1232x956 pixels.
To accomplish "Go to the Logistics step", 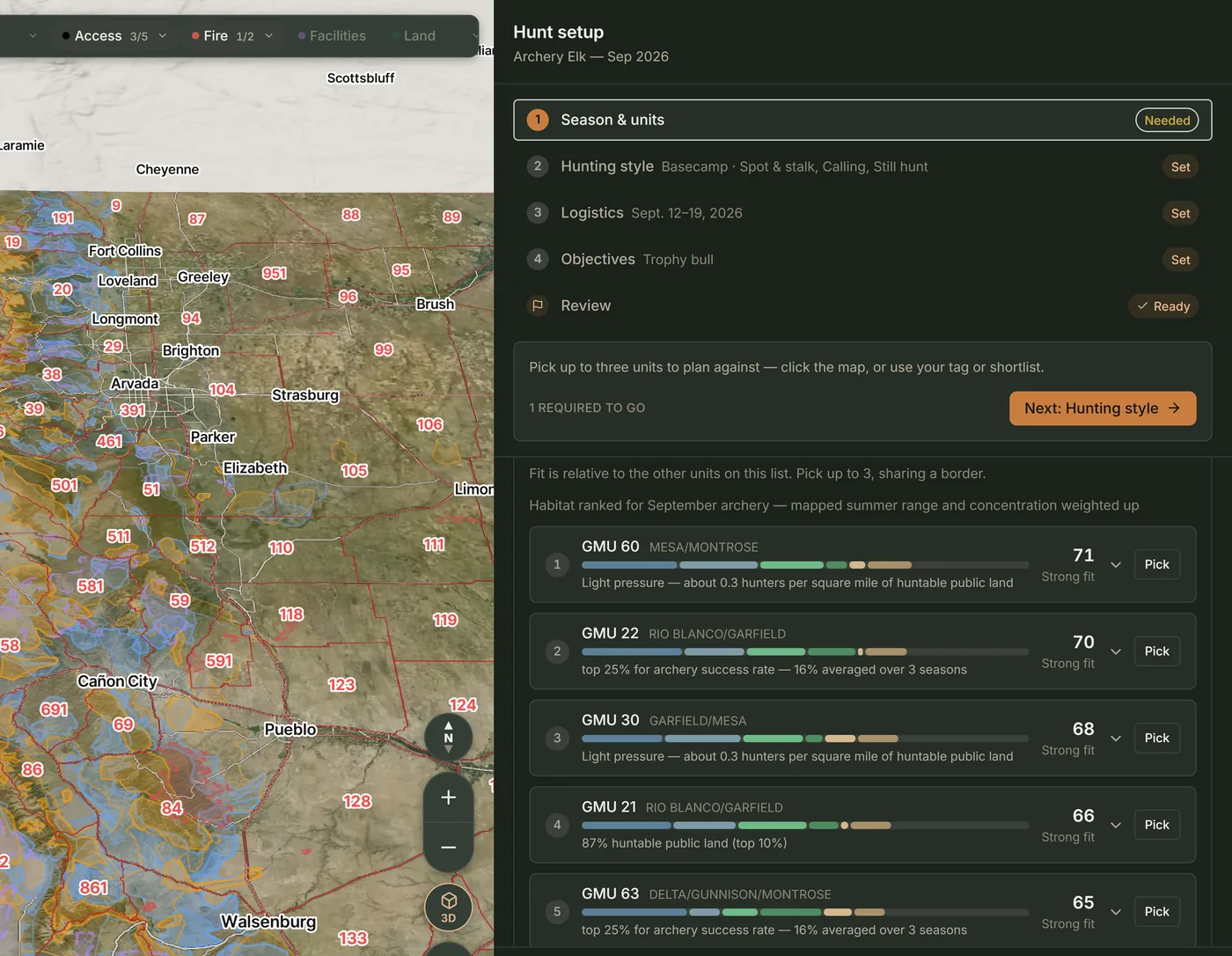I will (x=862, y=213).
